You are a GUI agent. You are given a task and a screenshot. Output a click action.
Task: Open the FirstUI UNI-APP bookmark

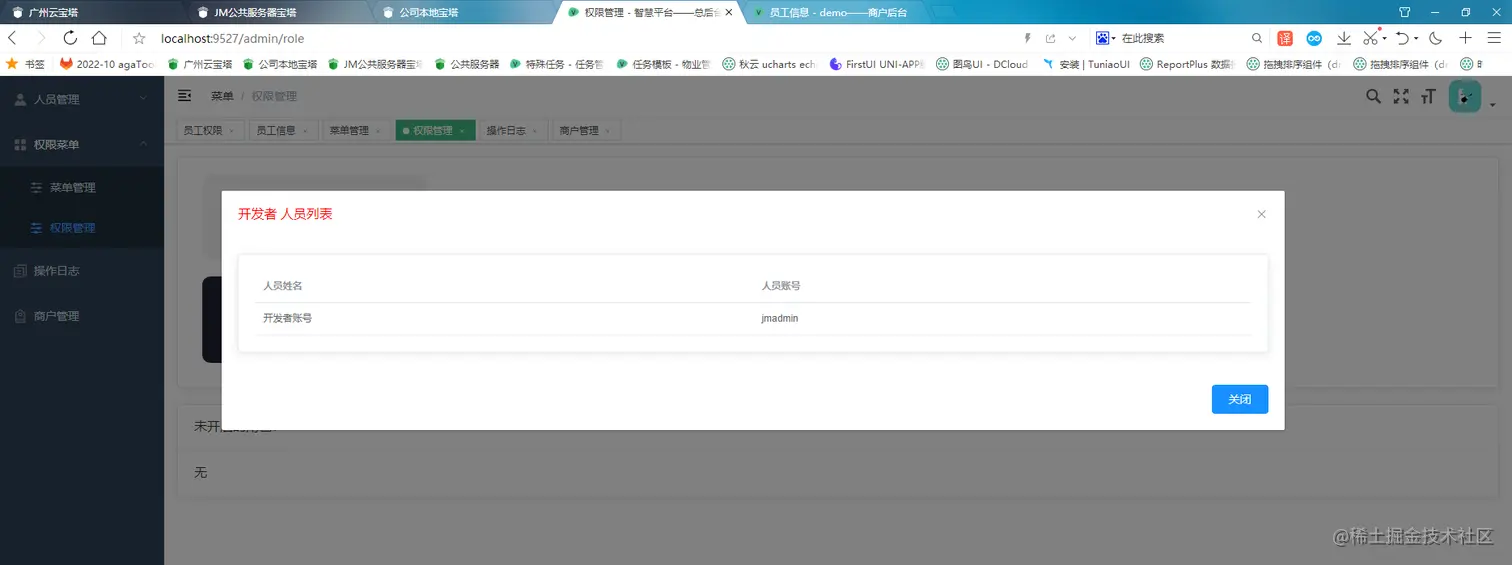(x=878, y=63)
